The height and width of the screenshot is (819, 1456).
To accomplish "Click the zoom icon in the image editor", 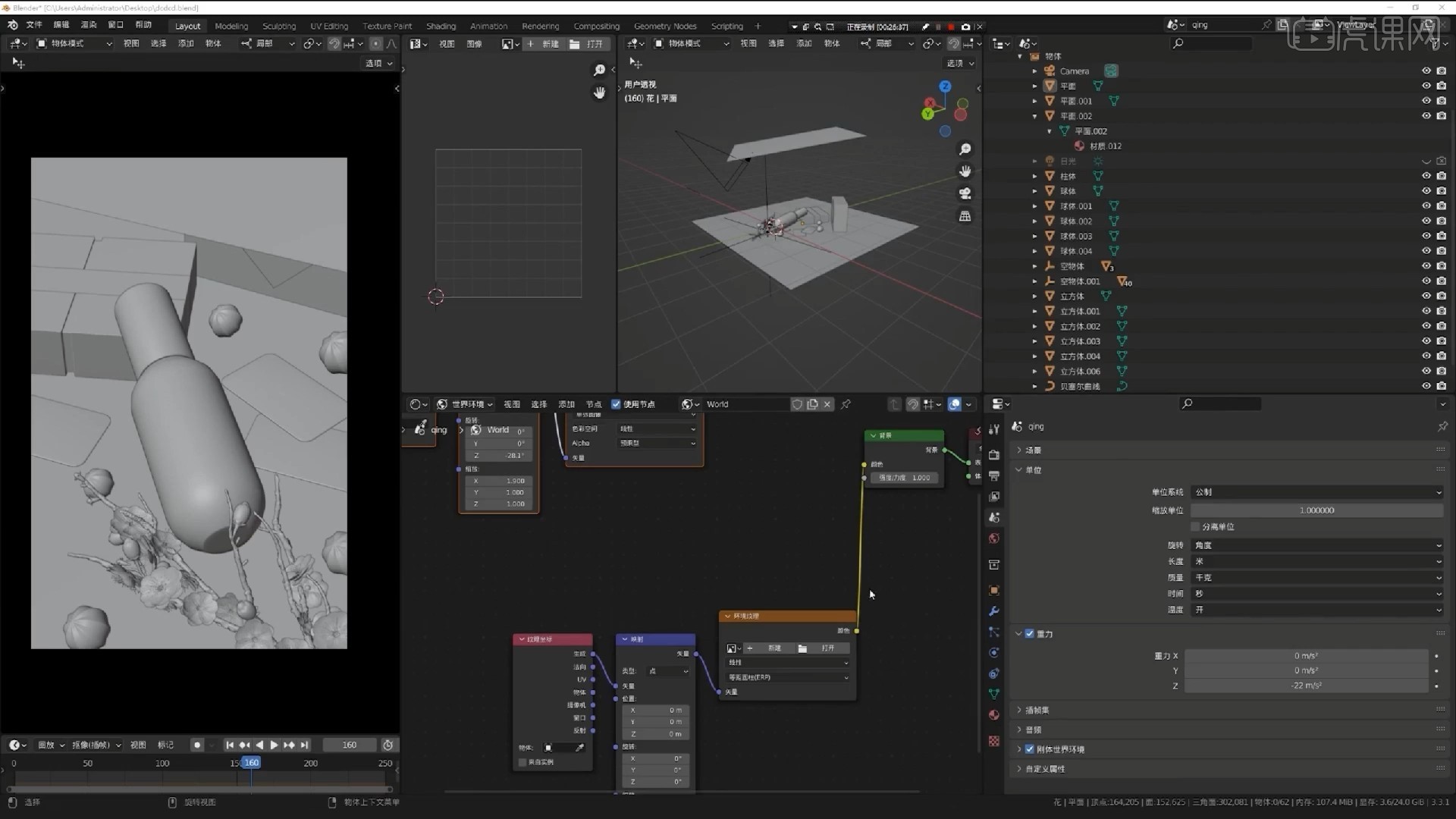I will click(x=599, y=71).
